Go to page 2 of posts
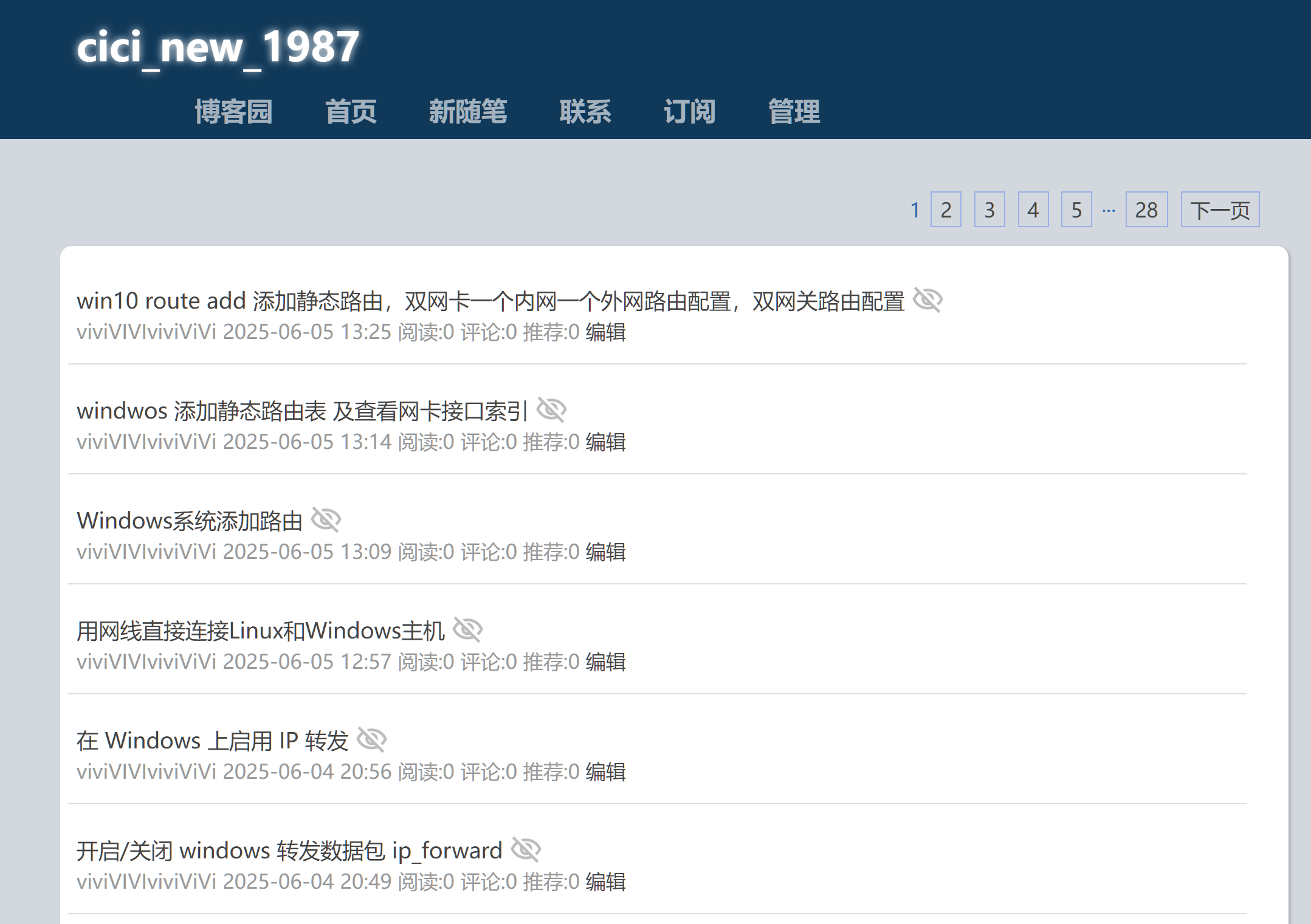 (946, 210)
